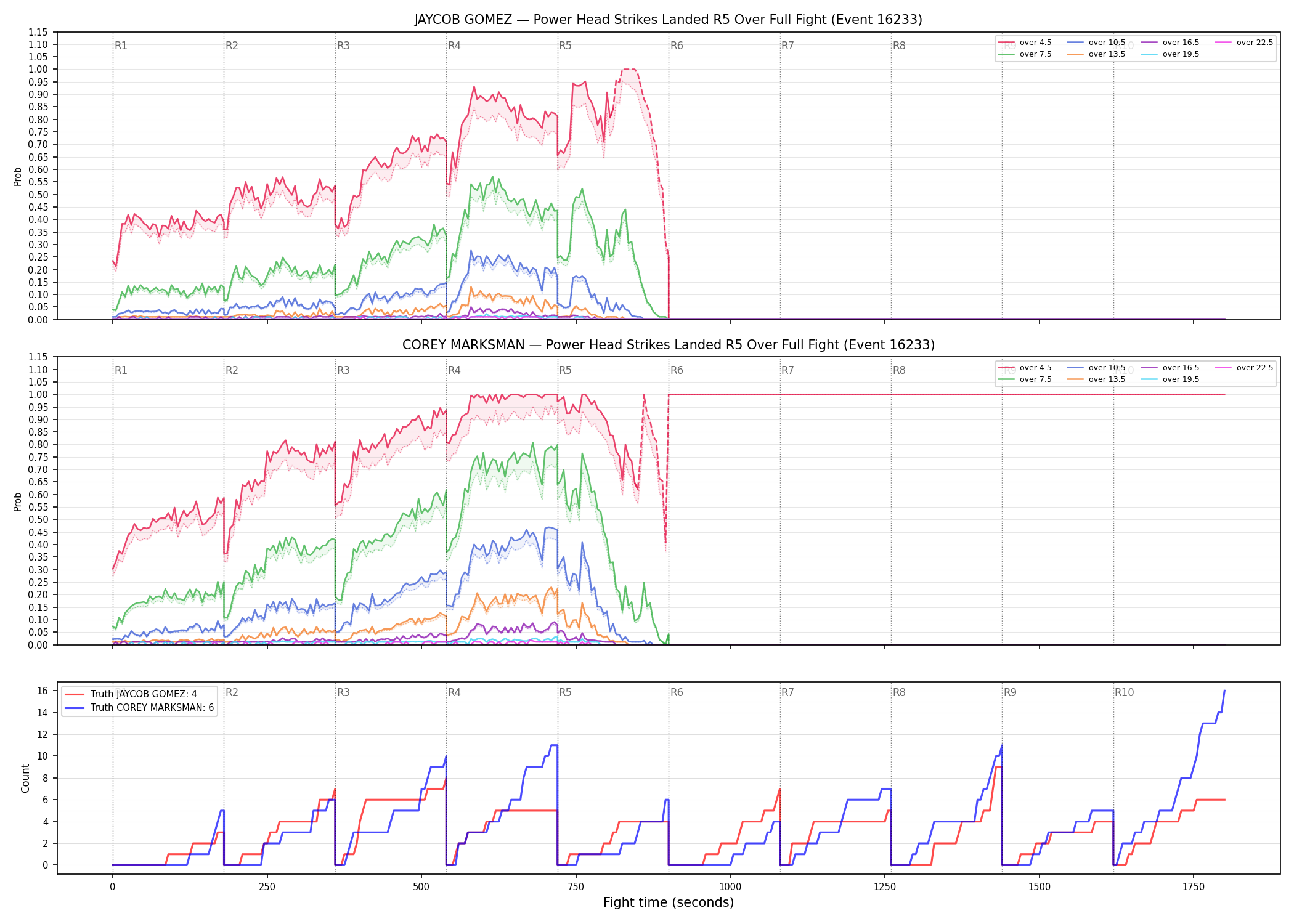This screenshot has width=1294, height=924.
Task: Click the R6 round marker in Count chart
Action: pyautogui.click(x=677, y=692)
